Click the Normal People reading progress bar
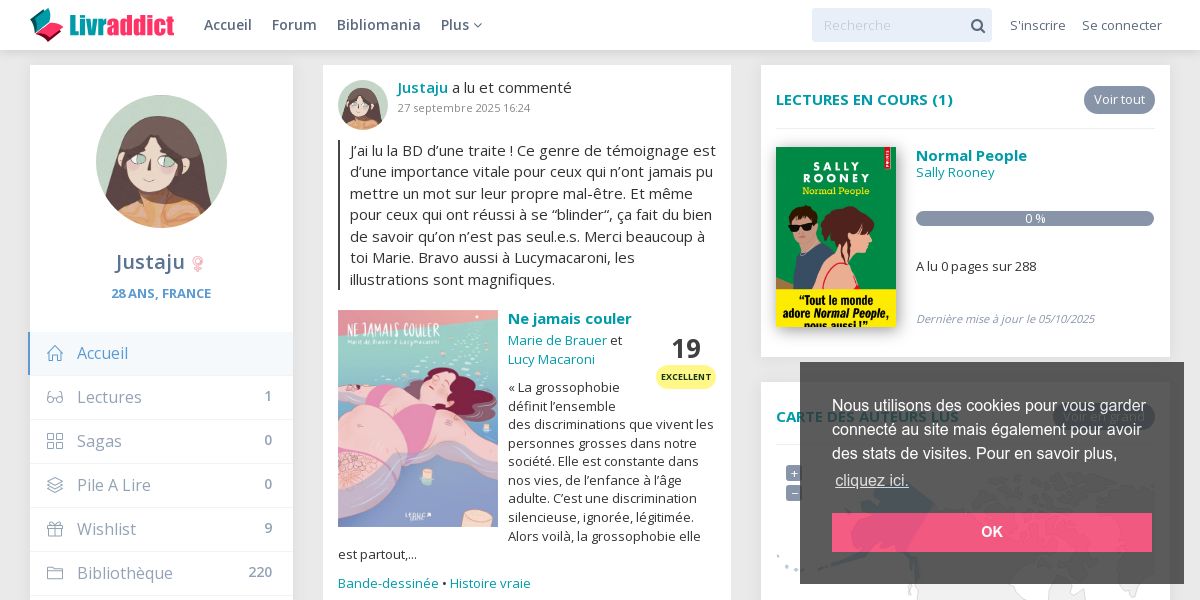Viewport: 1200px width, 600px height. (x=1035, y=219)
